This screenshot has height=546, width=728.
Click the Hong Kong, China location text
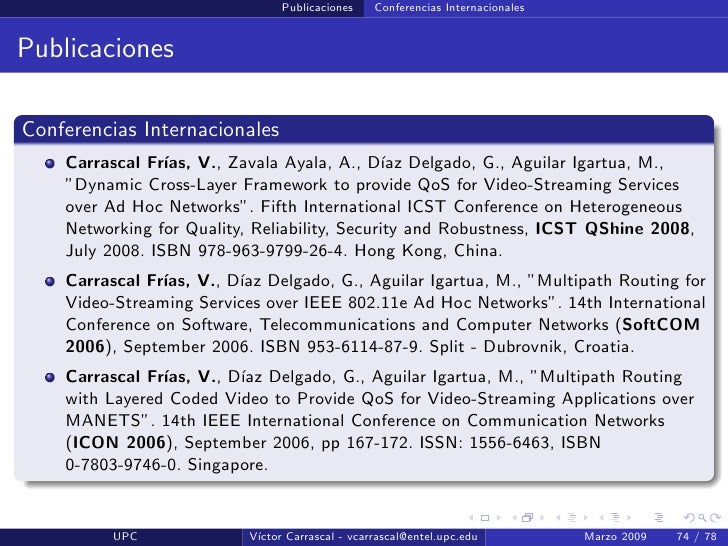[x=428, y=251]
